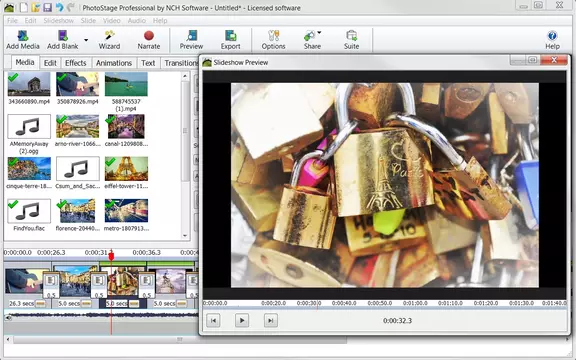Jump to the preview start with the rewind button
Image resolution: width=576 pixels, height=360 pixels.
click(x=213, y=320)
